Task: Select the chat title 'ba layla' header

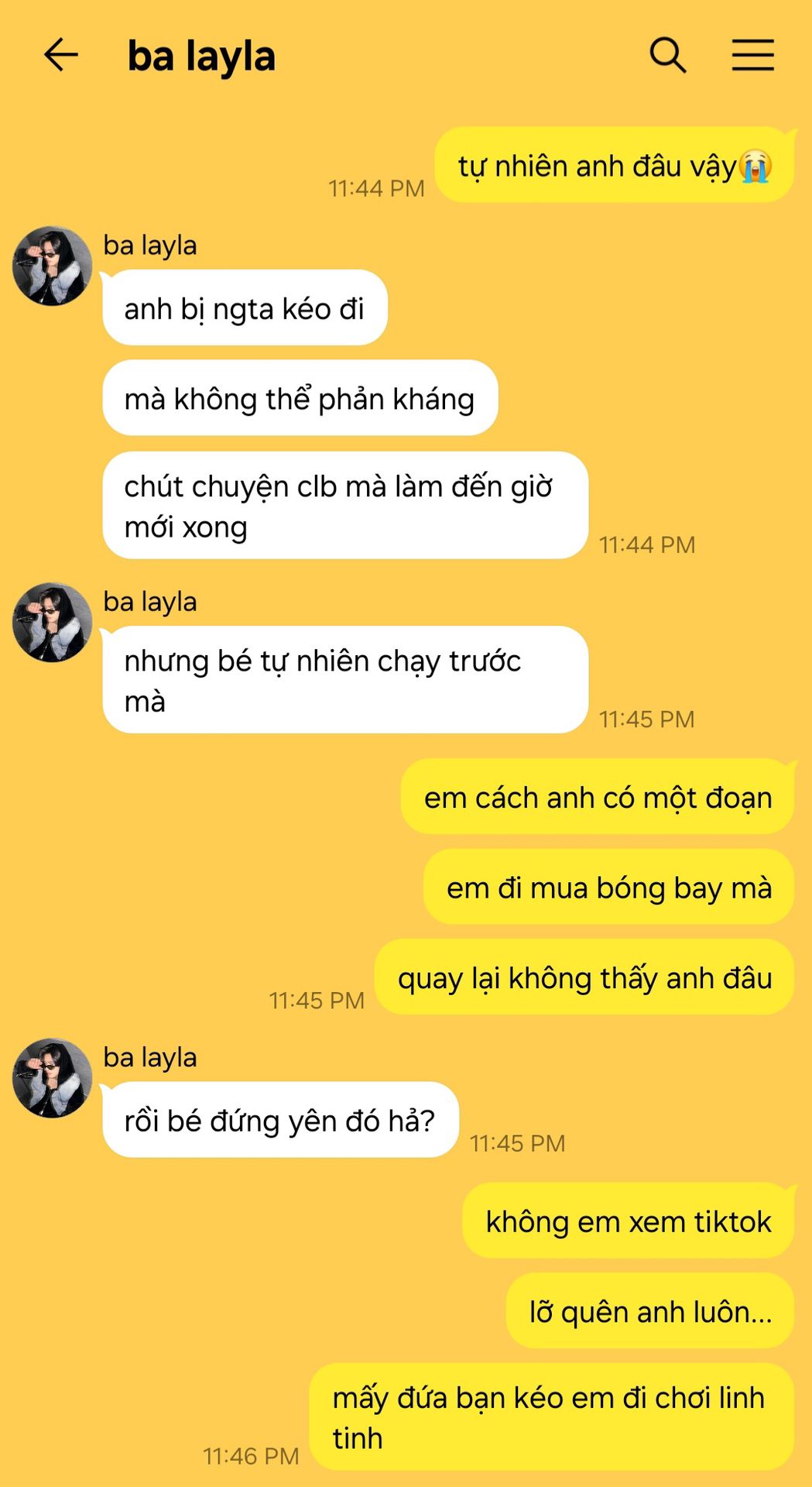Action: tap(201, 57)
